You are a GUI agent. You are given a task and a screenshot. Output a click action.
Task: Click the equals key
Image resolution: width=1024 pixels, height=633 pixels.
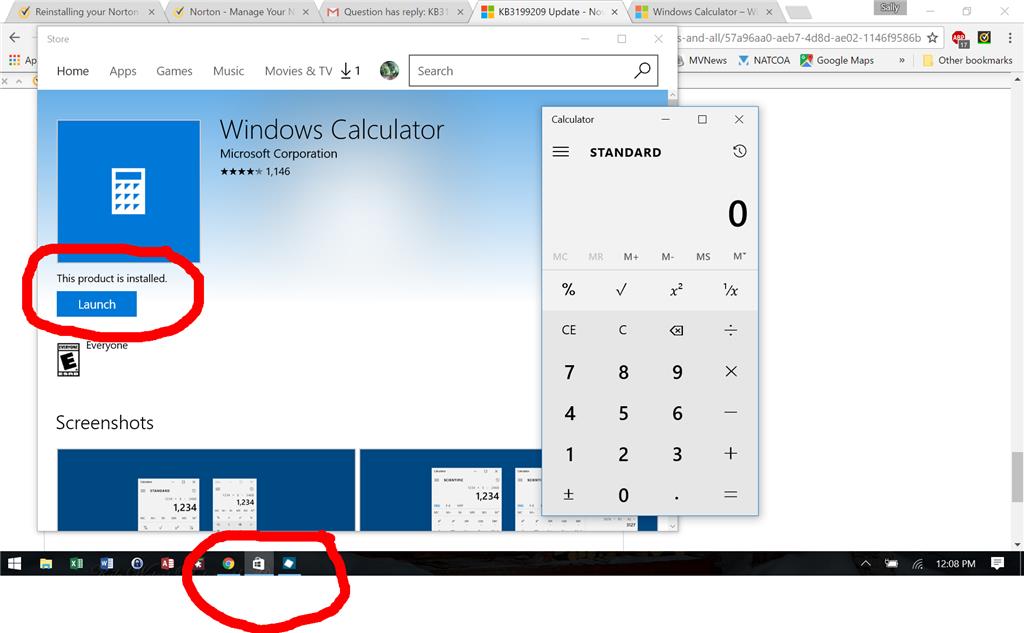coord(731,495)
